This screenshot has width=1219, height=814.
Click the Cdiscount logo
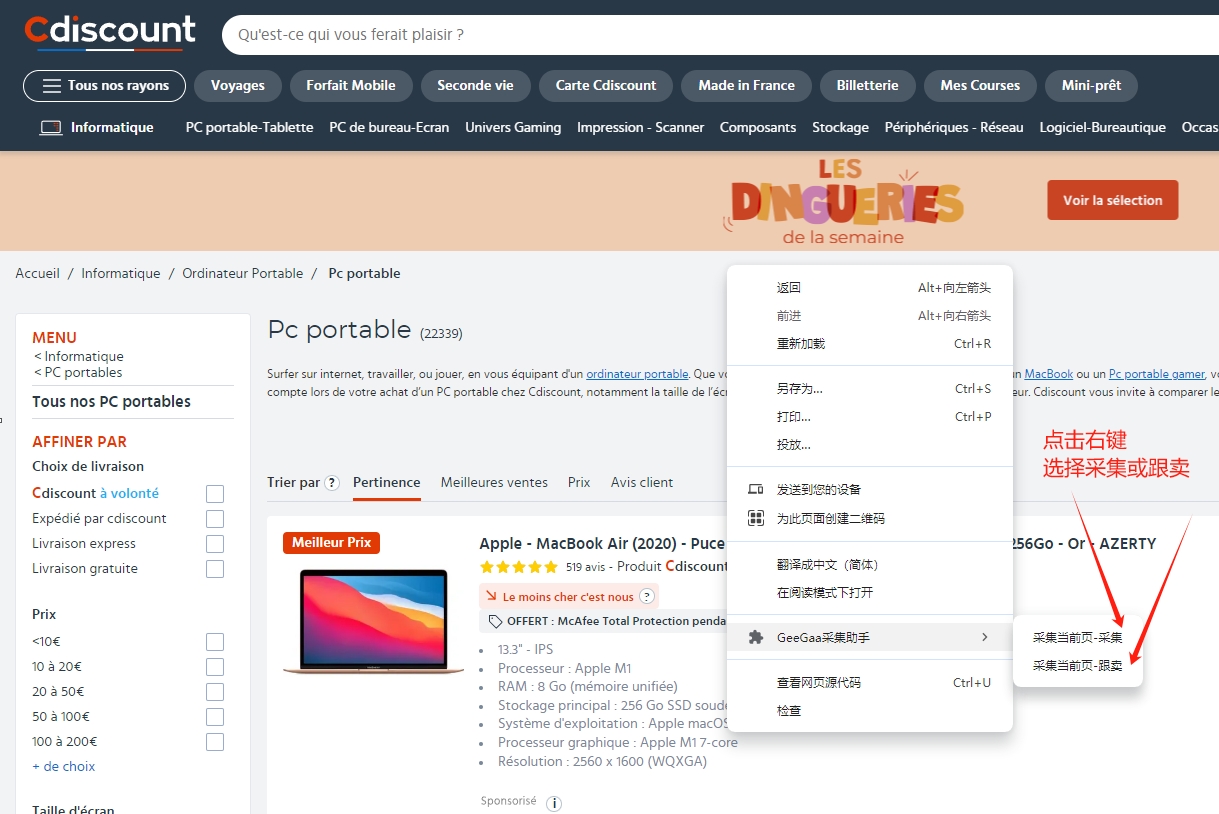(x=110, y=32)
